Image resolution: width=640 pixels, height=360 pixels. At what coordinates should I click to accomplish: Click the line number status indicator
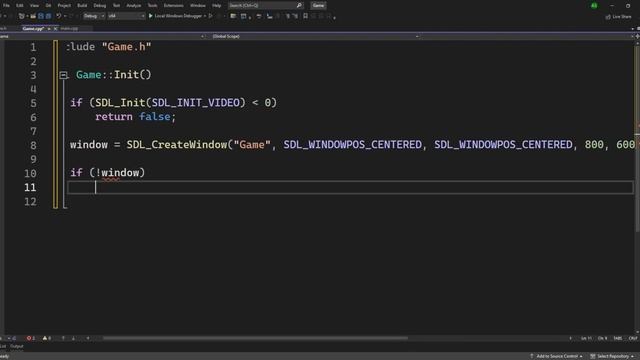coord(586,338)
